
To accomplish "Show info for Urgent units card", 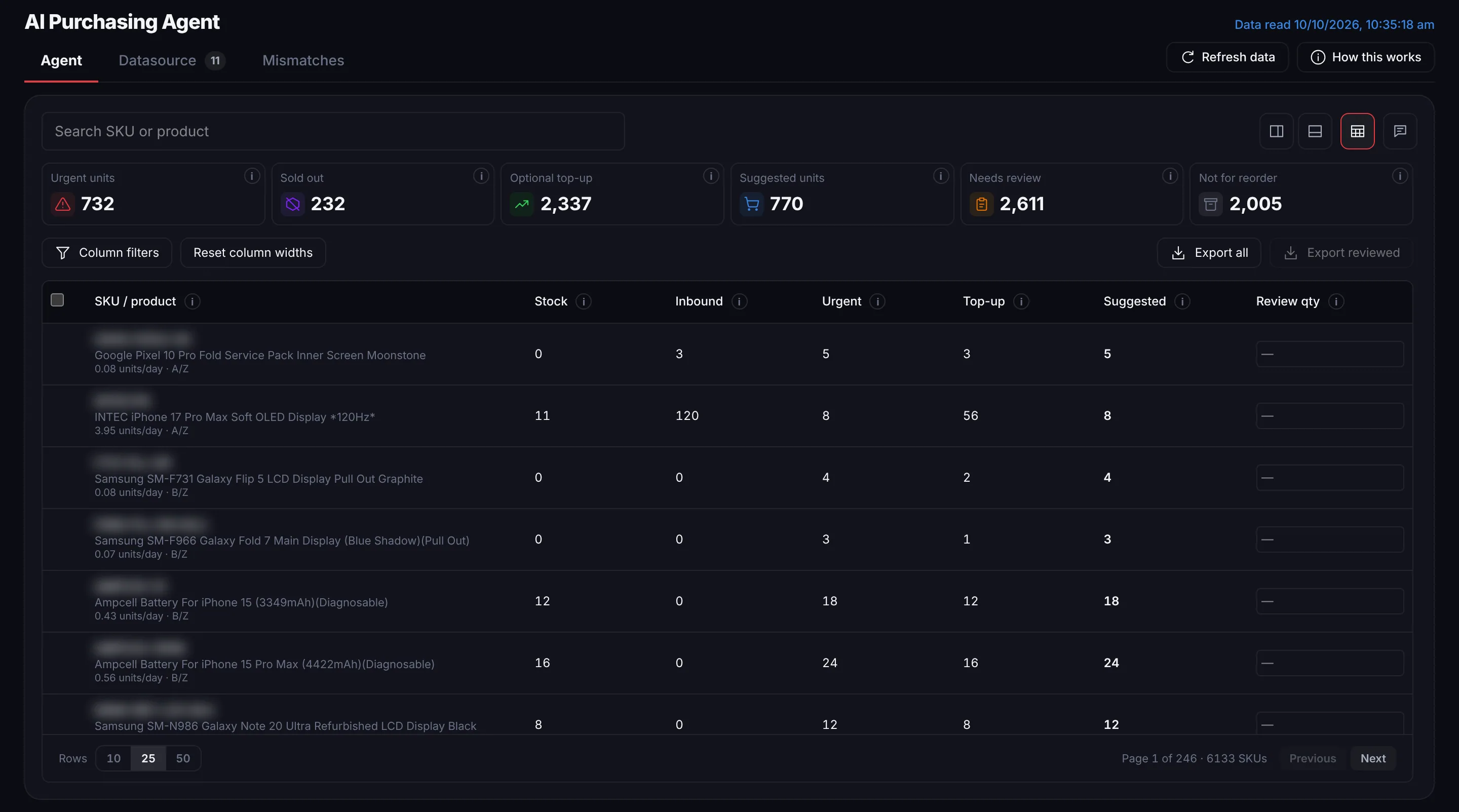I will [x=251, y=176].
